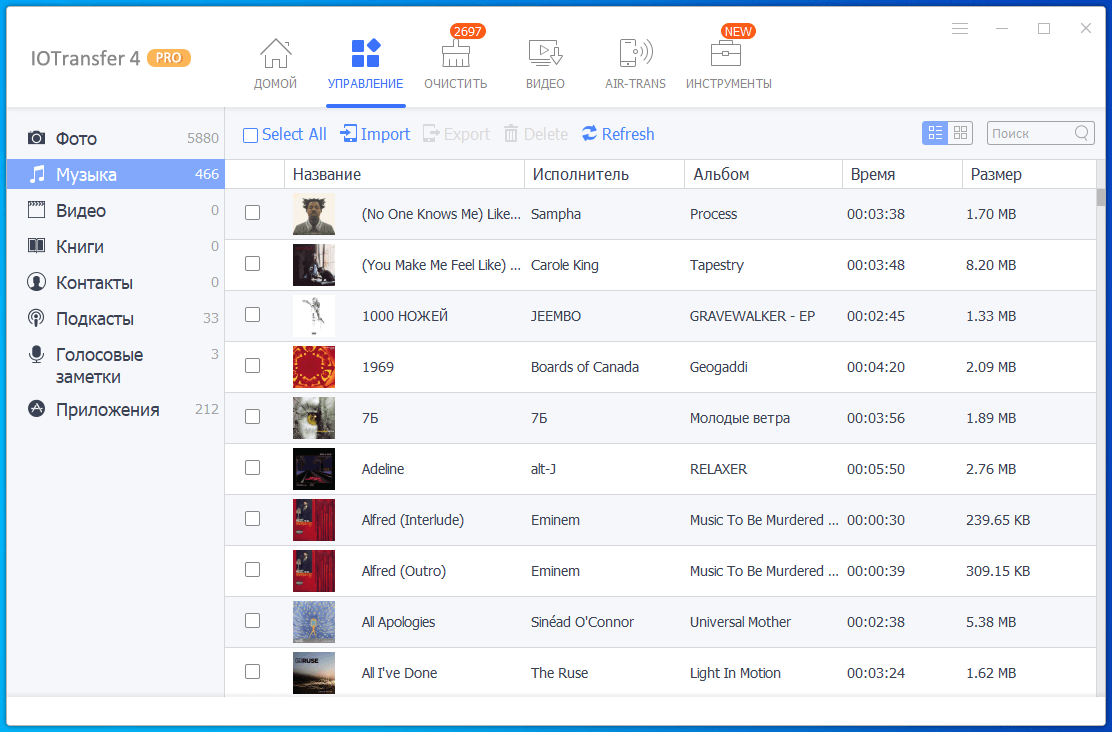The width and height of the screenshot is (1112, 732).
Task: Check the box for Alfred (Interlude) row
Action: [x=252, y=519]
